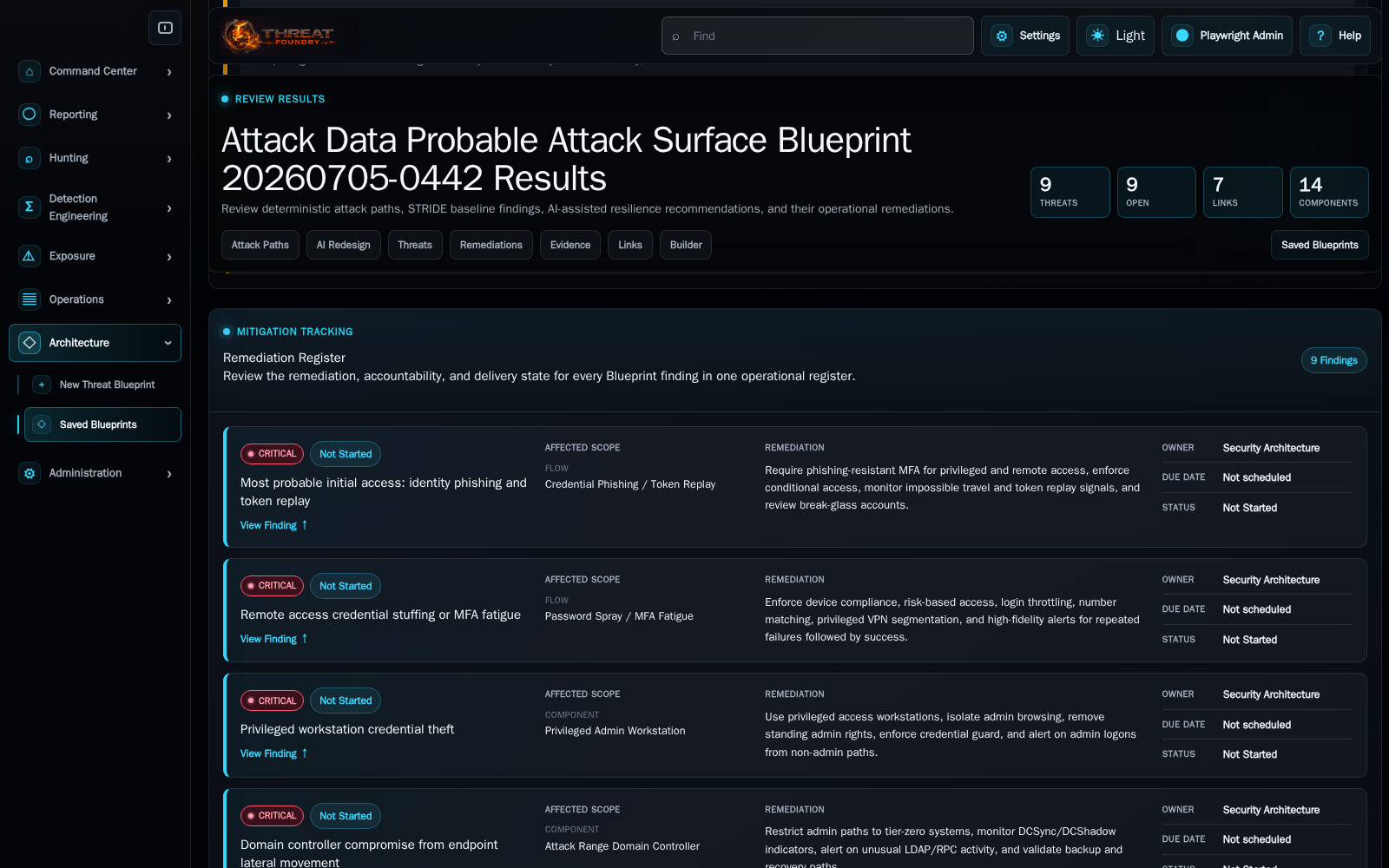The height and width of the screenshot is (868, 1389).
Task: Click Not Started pill on credential stuffing finding
Action: [346, 586]
